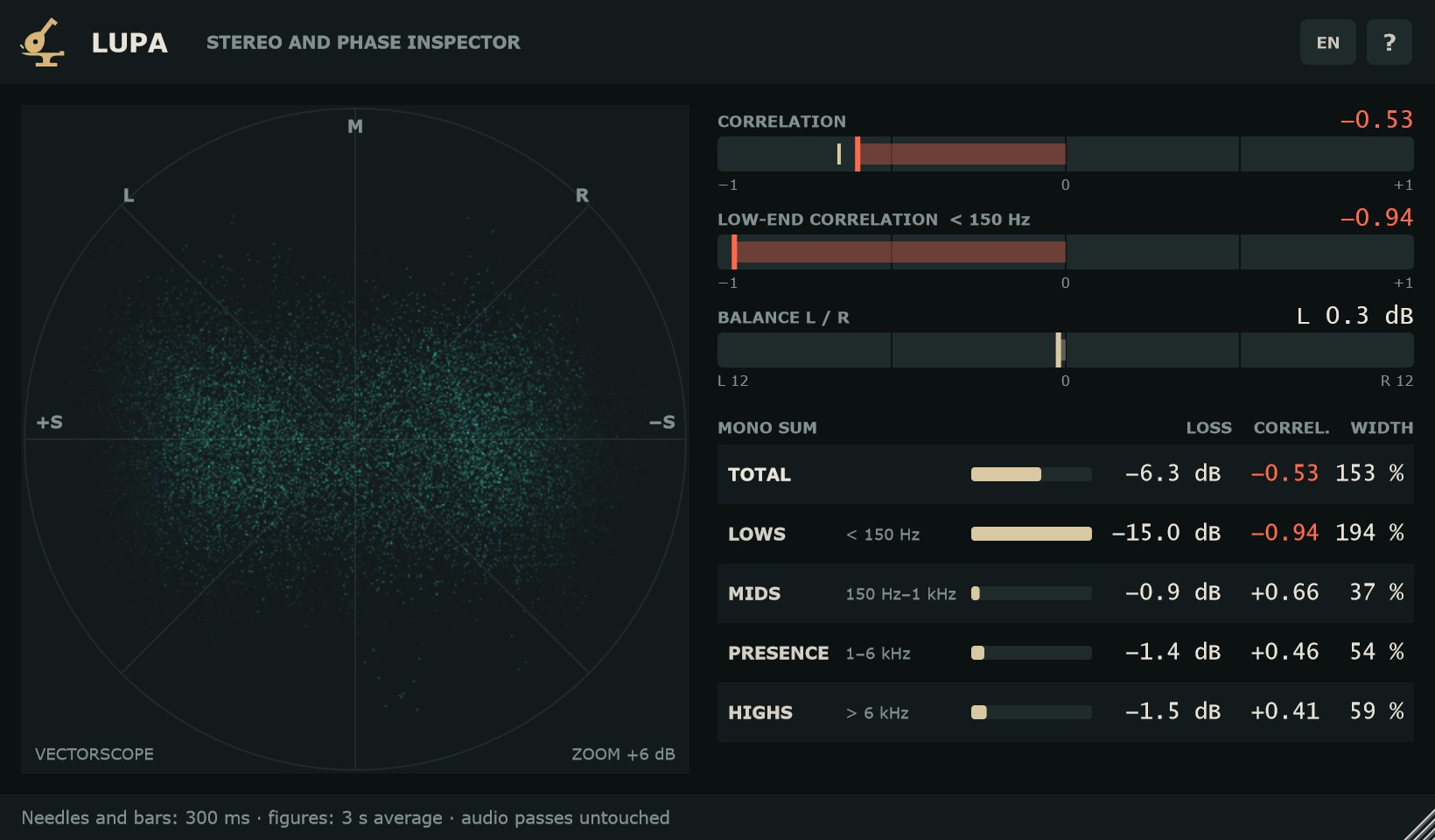Click the WIDTH column header
Viewport: 1435px width, 840px height.
point(1382,428)
